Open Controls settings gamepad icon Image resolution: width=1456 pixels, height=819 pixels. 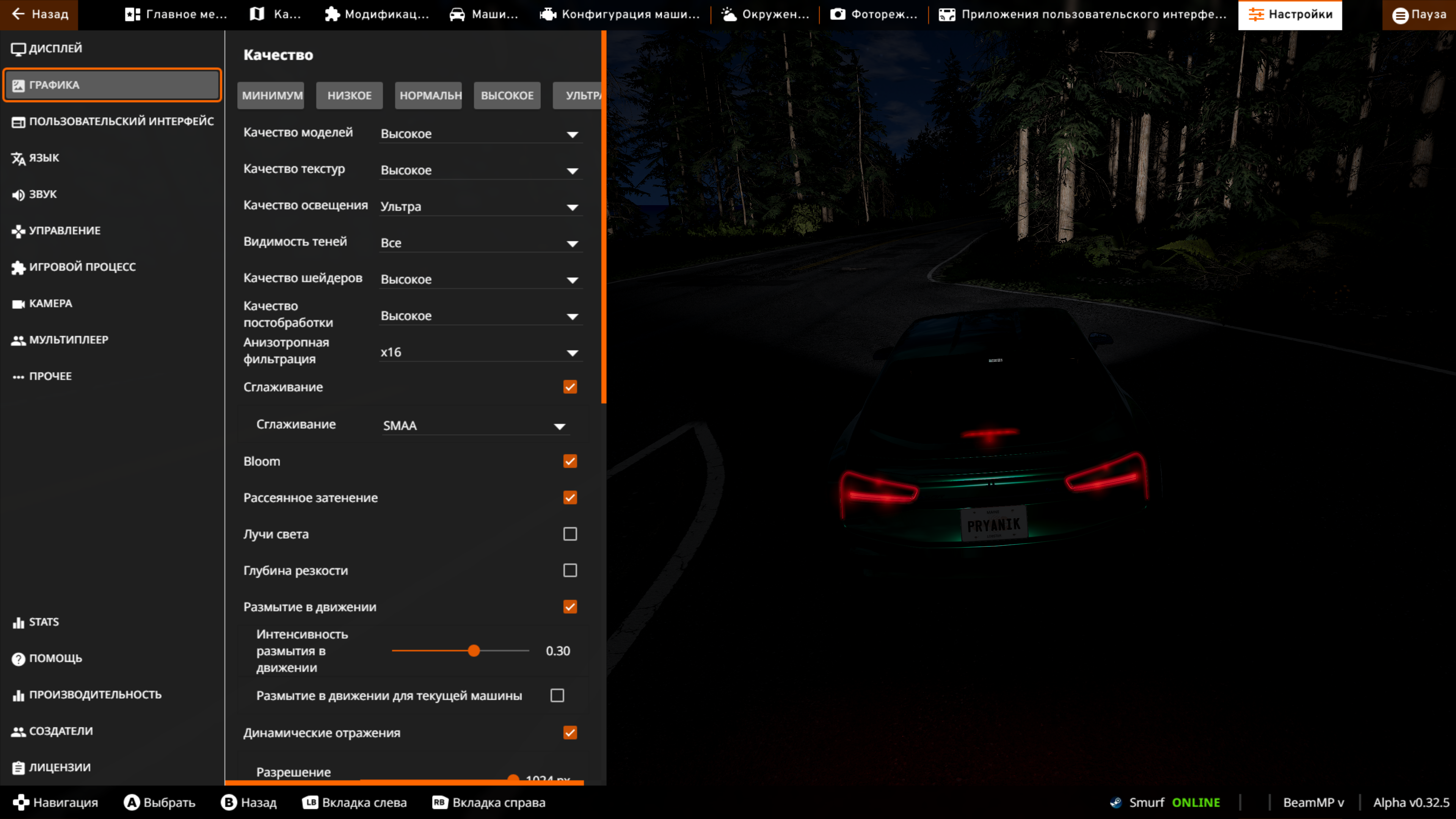coord(18,231)
